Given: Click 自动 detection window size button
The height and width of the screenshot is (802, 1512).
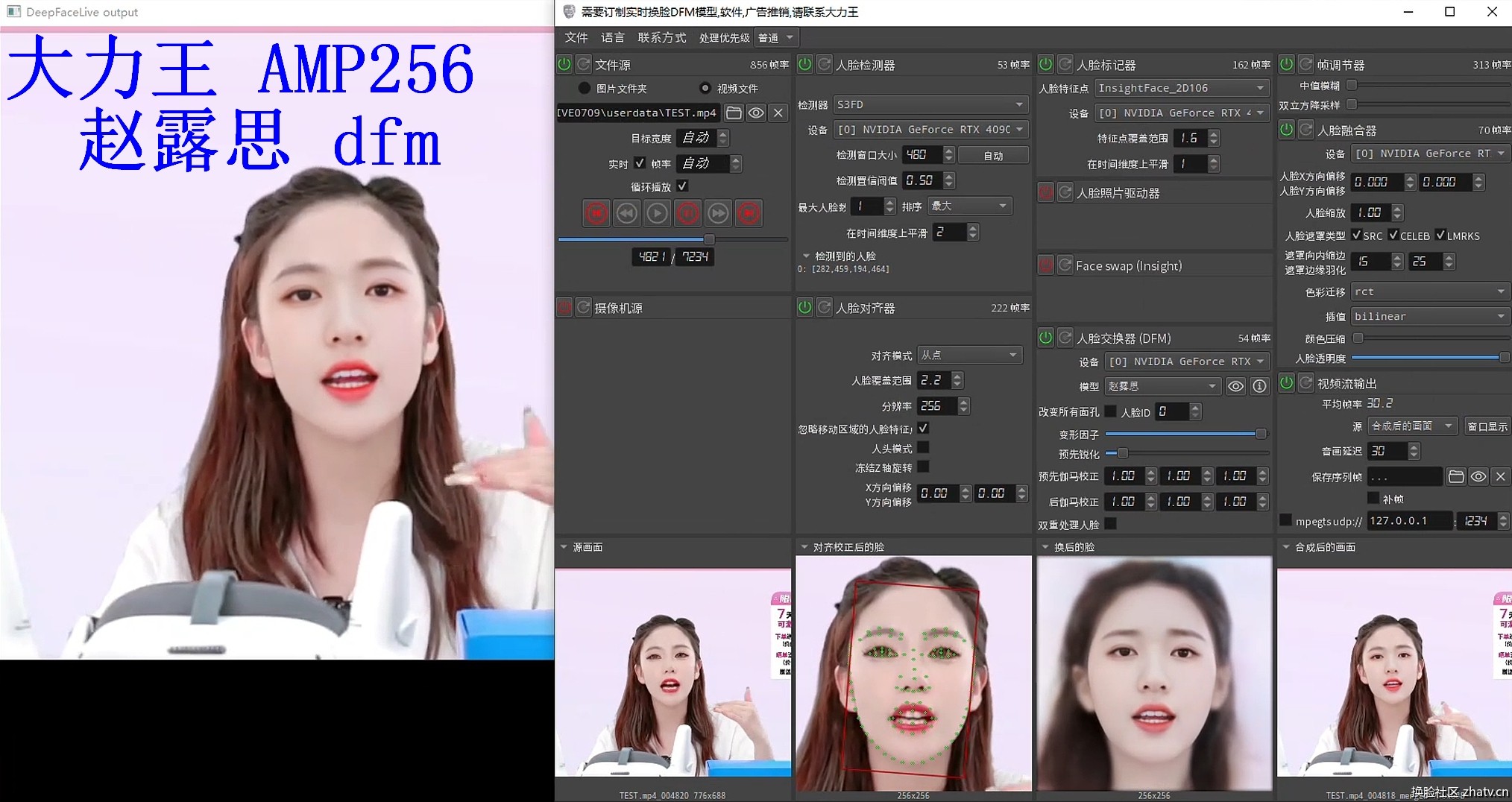Looking at the screenshot, I should [x=993, y=155].
